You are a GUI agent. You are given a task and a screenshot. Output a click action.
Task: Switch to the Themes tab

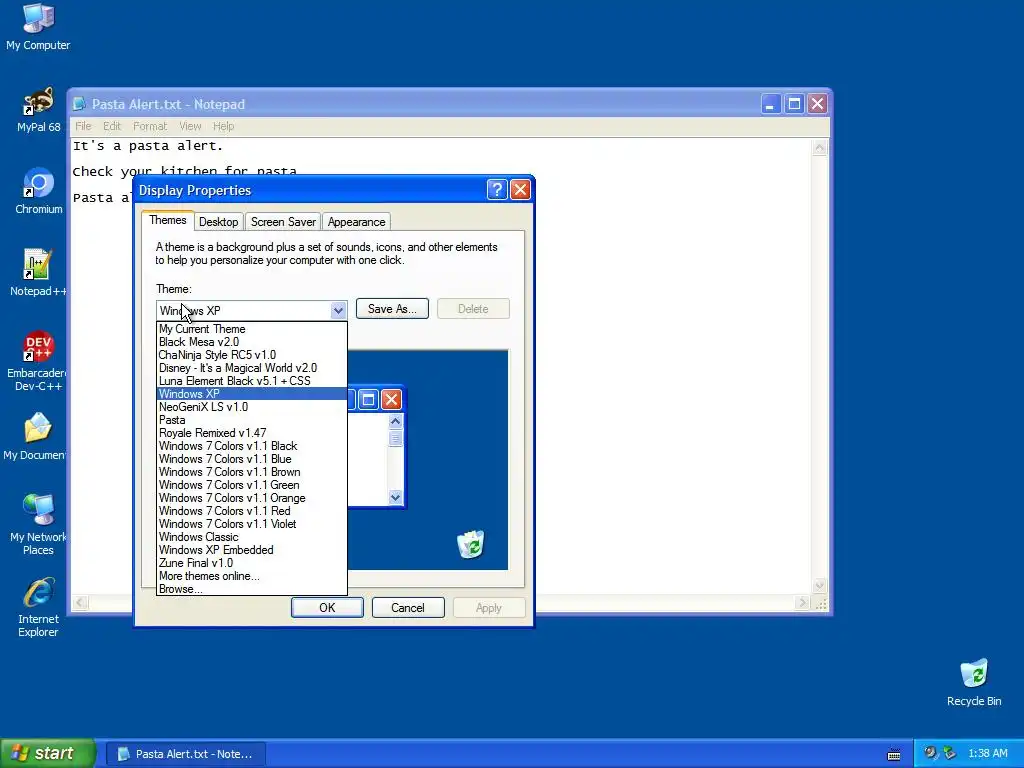[168, 220]
